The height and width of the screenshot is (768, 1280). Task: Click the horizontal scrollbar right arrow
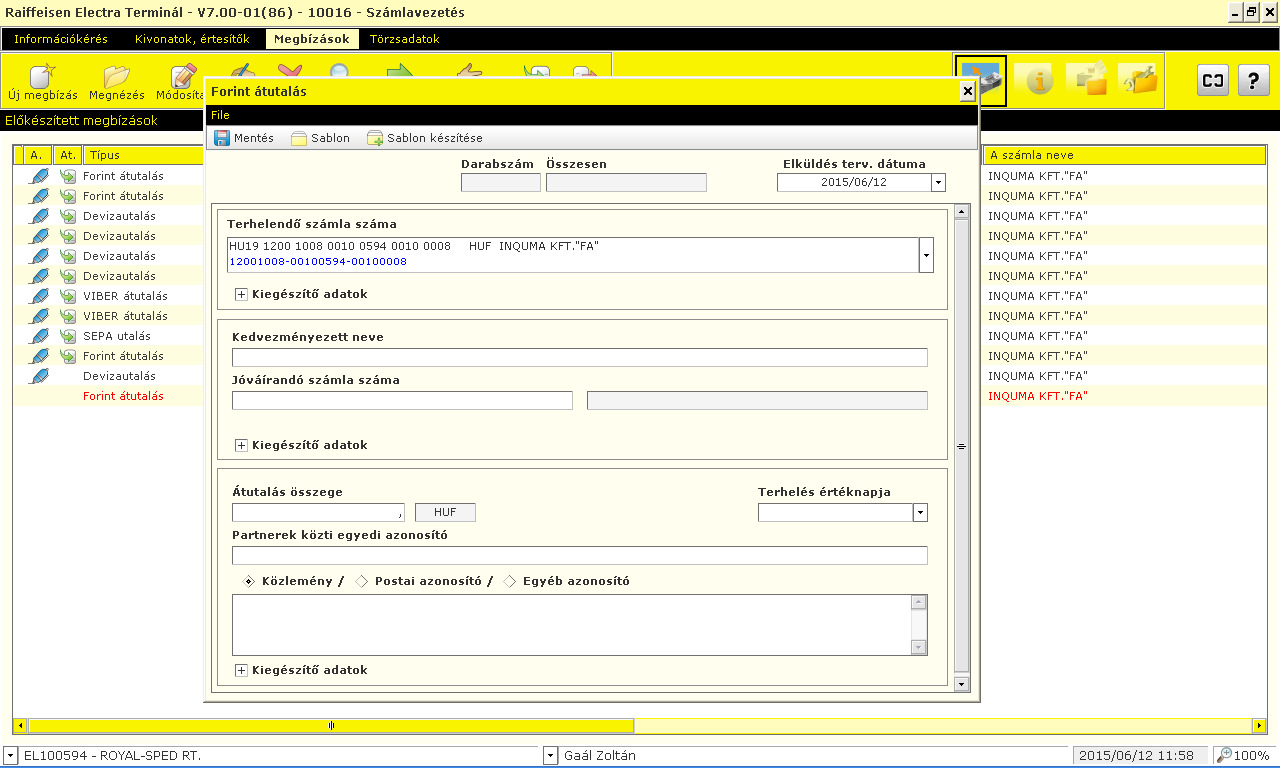click(1259, 726)
